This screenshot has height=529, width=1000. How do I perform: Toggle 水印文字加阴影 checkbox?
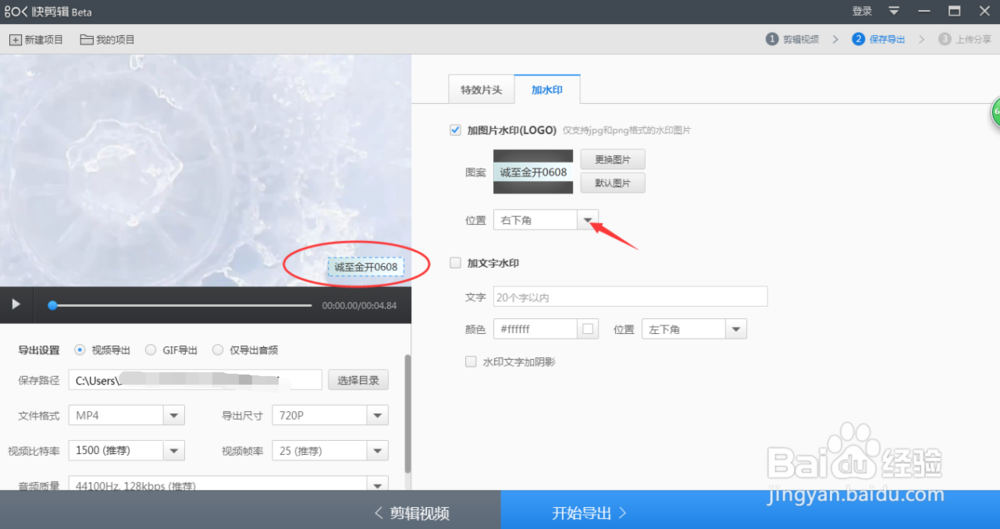coord(471,362)
